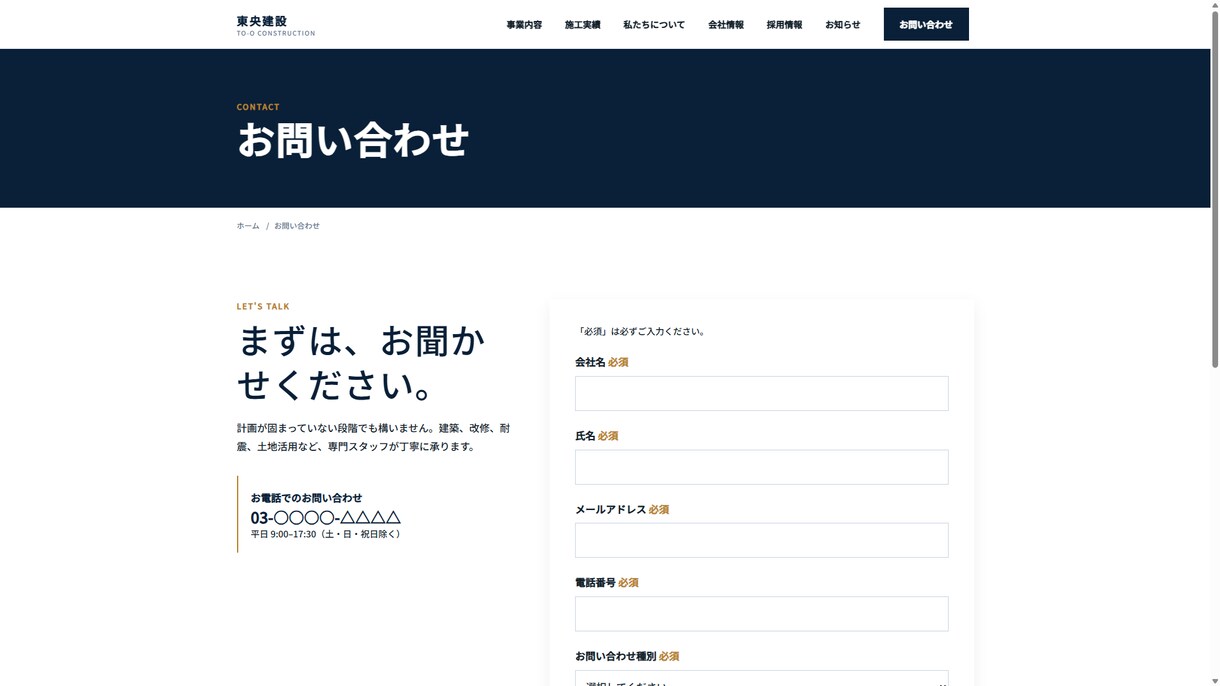Click the scrollbar up arrow
Viewport: 1220px width, 686px height.
tap(1215, 5)
